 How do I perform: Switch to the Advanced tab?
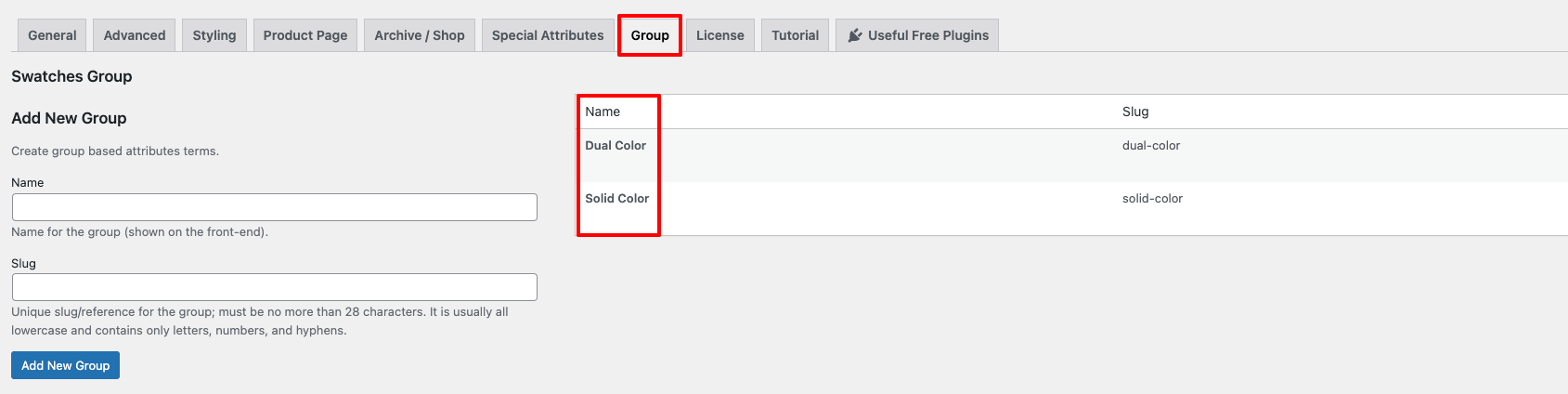coord(135,35)
